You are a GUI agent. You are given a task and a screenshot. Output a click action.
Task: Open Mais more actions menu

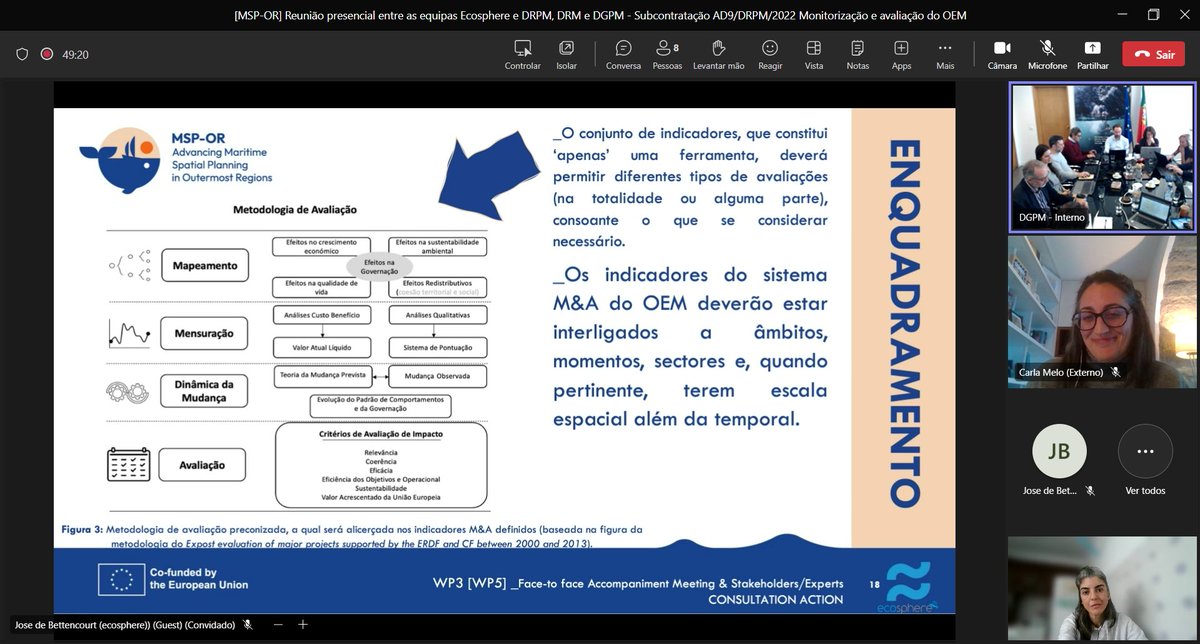pos(945,54)
